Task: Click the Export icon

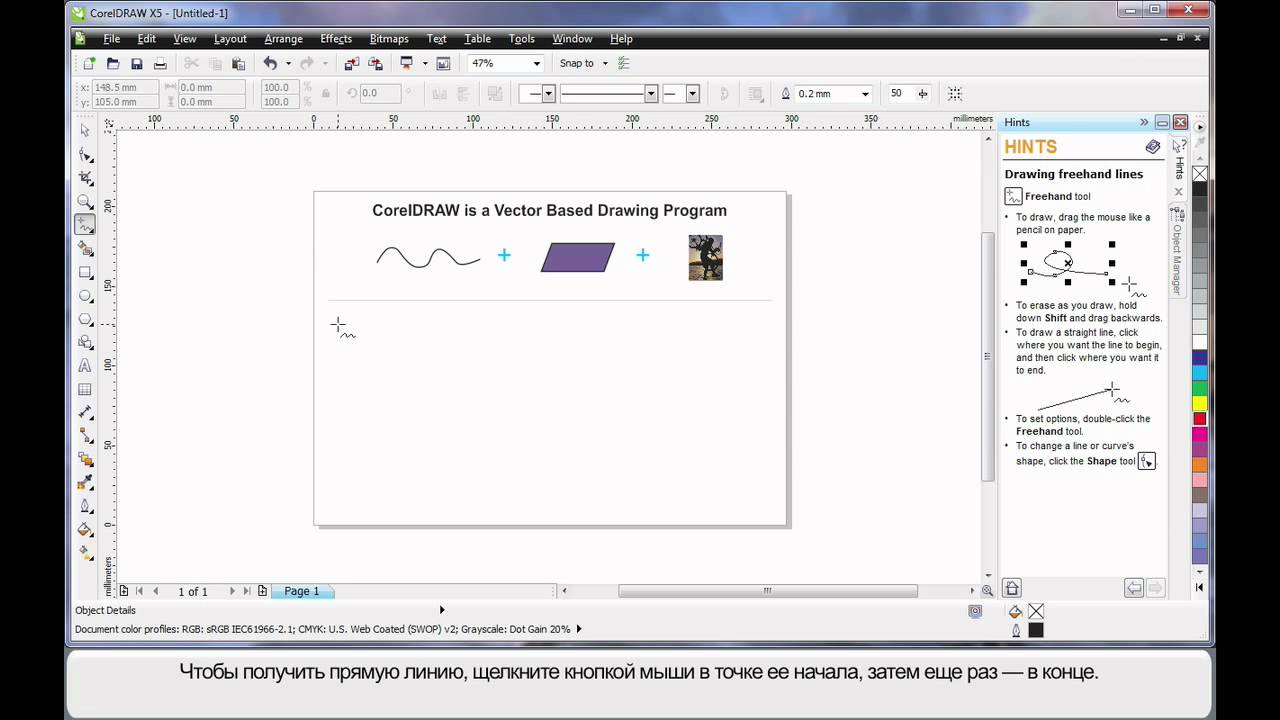Action: (x=375, y=63)
